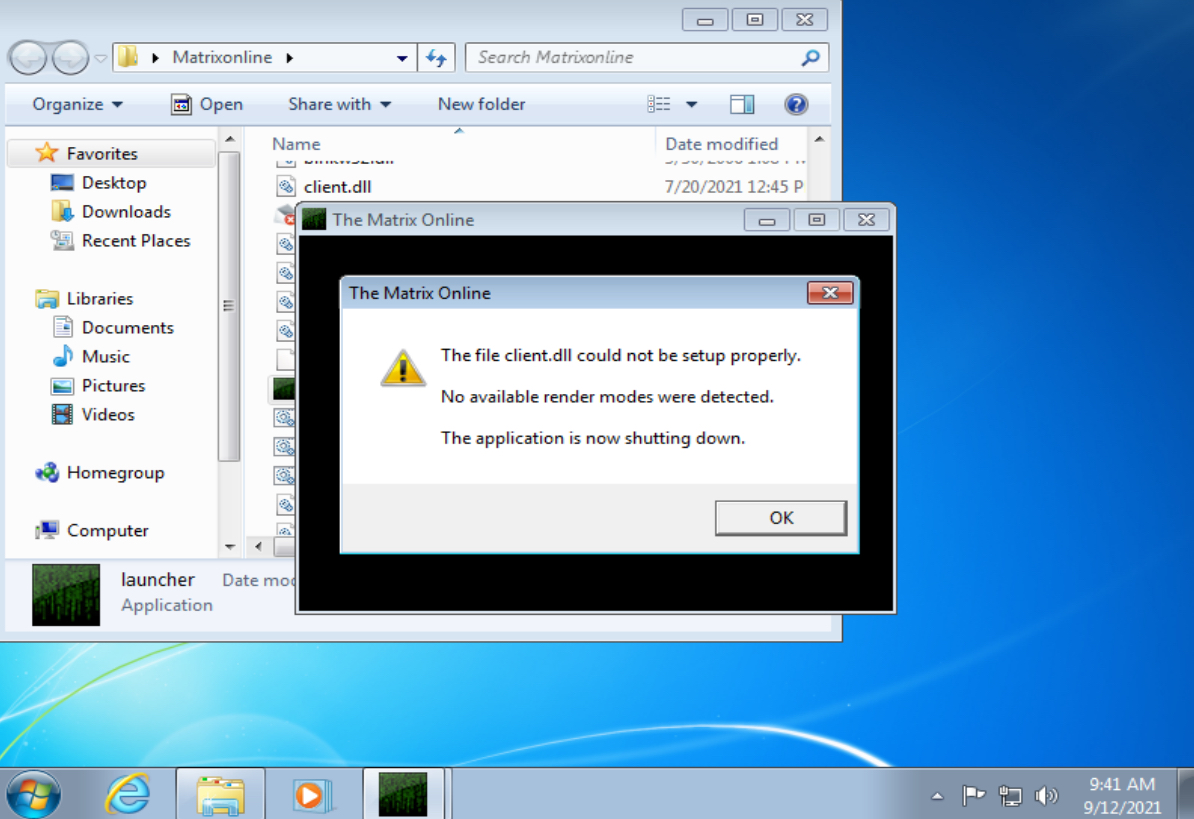Click OK in the error dialog

(780, 518)
